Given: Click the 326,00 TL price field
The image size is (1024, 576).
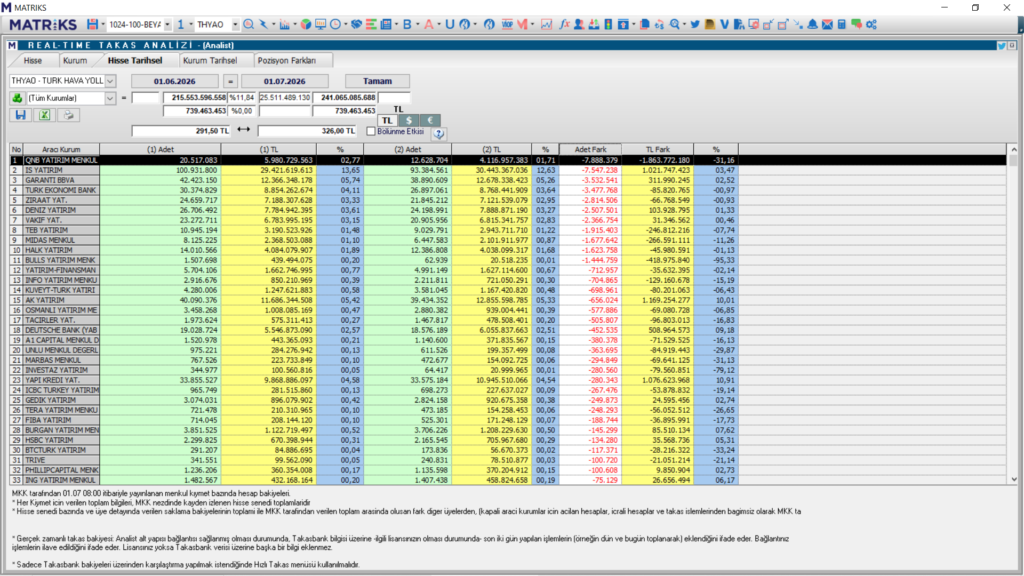Looking at the screenshot, I should click(307, 131).
